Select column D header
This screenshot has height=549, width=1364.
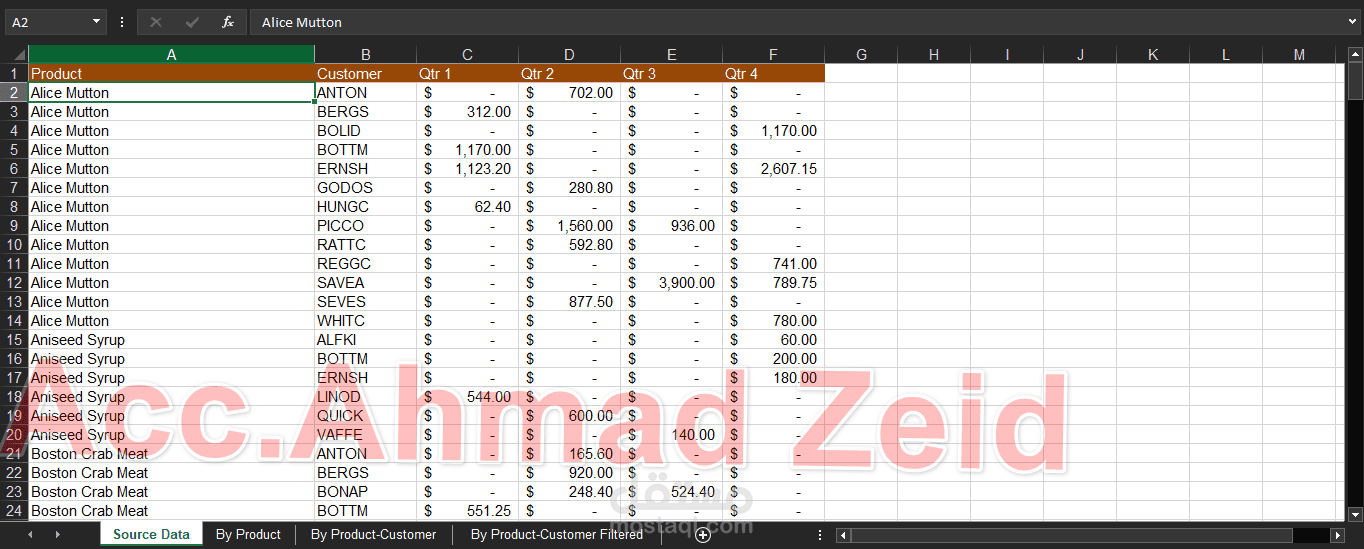pyautogui.click(x=569, y=55)
